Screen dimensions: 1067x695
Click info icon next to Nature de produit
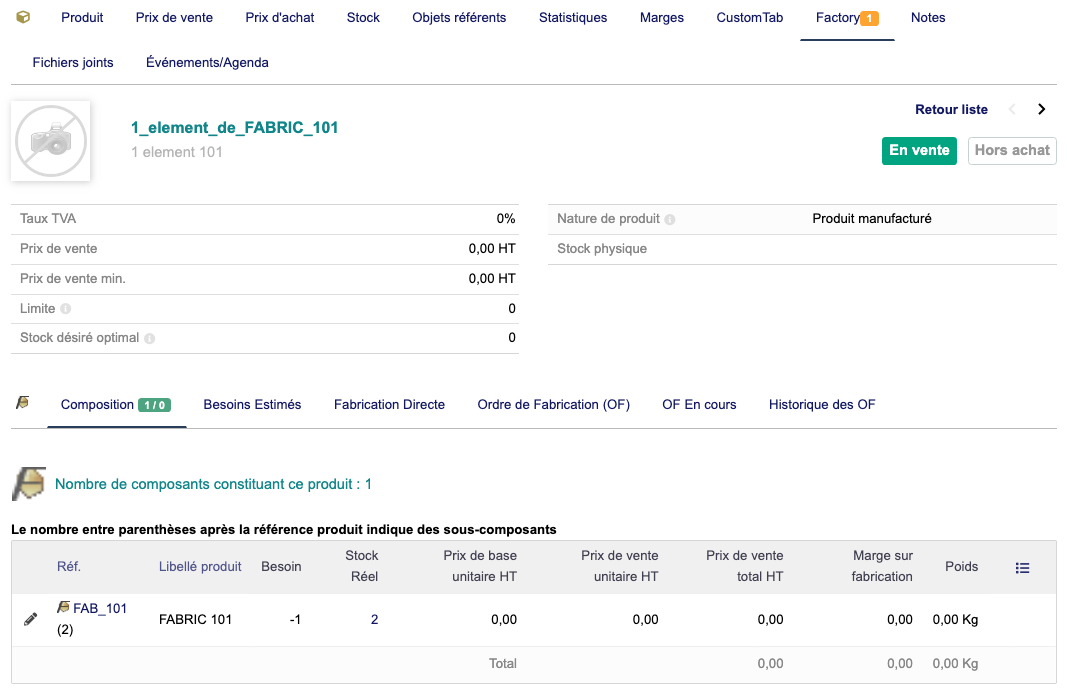670,219
